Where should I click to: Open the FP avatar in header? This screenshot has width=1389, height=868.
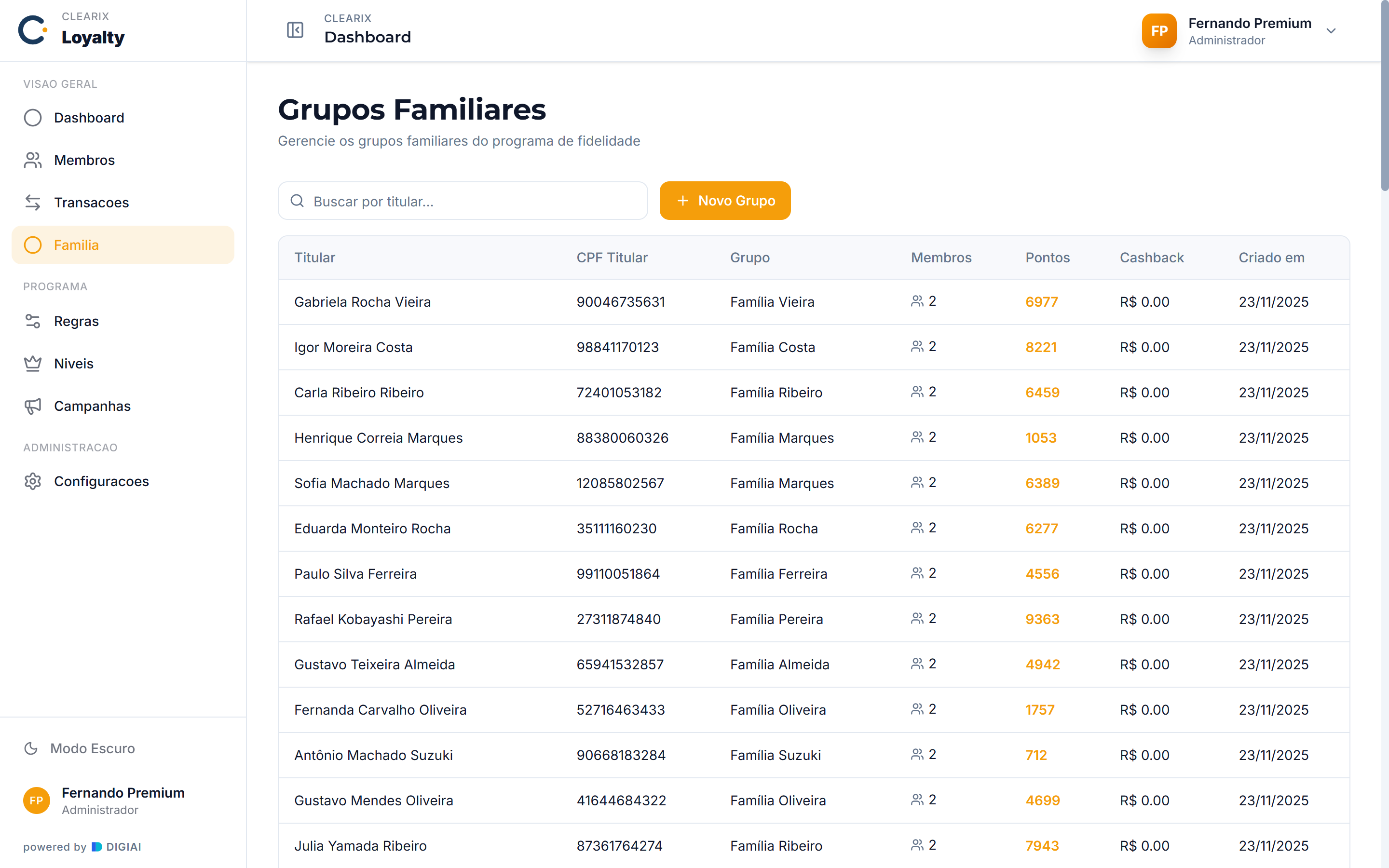1159,31
